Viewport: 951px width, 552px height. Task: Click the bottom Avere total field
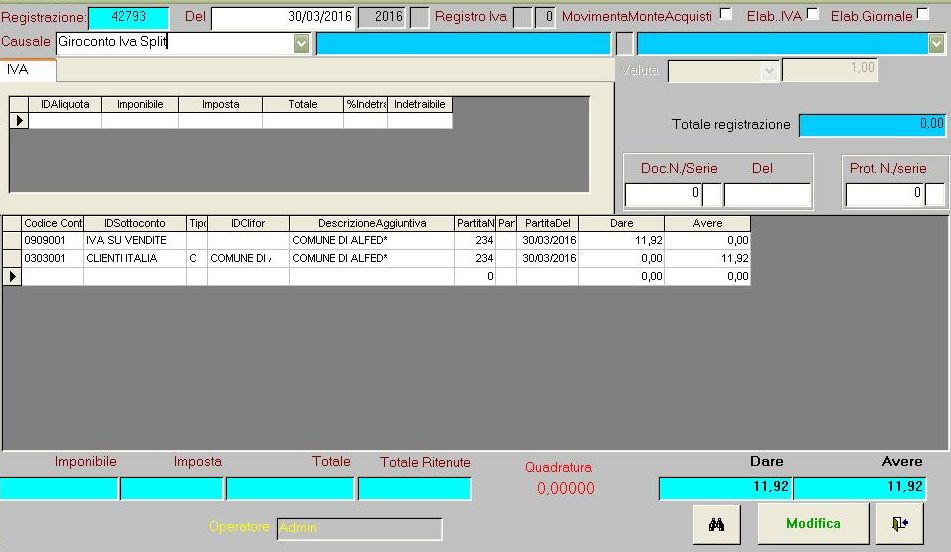tap(859, 488)
